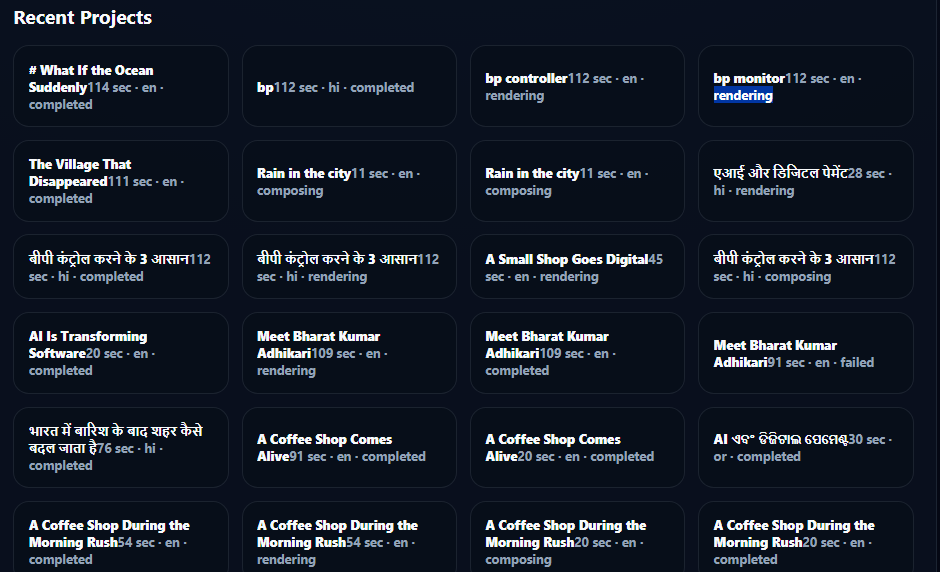Open the composing 'बीपी कंट्रोल करने के 3 आसान' project

[806, 267]
